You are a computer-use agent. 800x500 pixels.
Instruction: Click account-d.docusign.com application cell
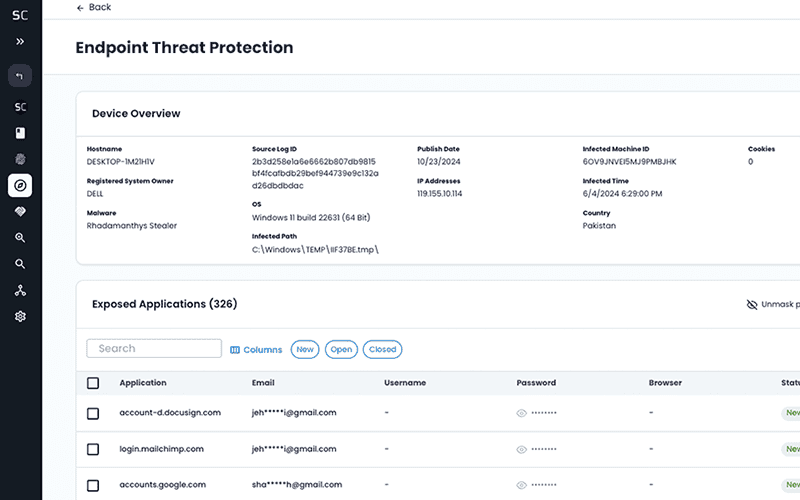pos(170,413)
